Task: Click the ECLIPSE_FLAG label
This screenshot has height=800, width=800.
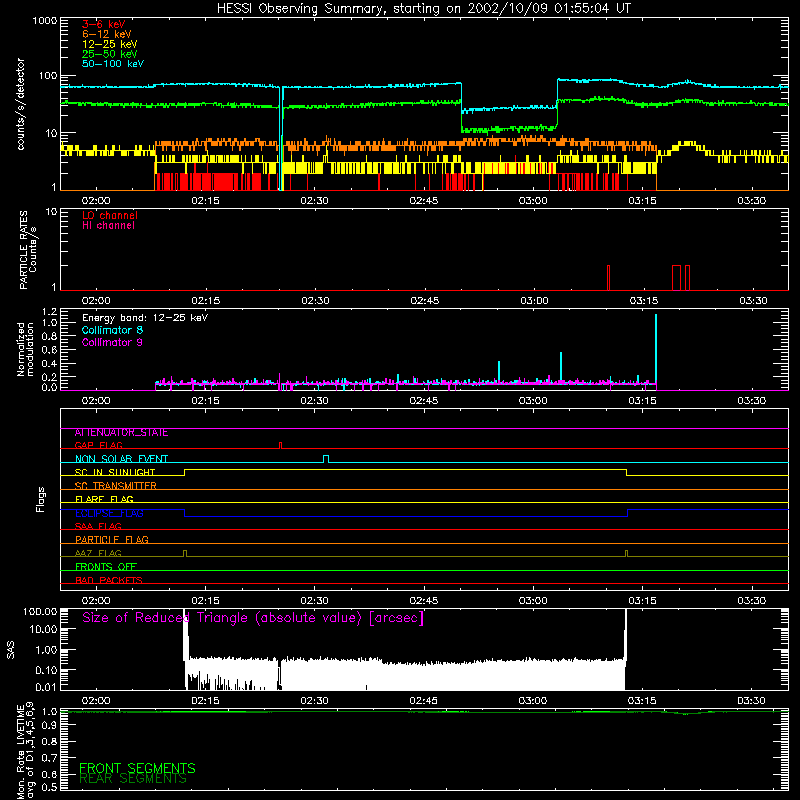Action: 109,513
